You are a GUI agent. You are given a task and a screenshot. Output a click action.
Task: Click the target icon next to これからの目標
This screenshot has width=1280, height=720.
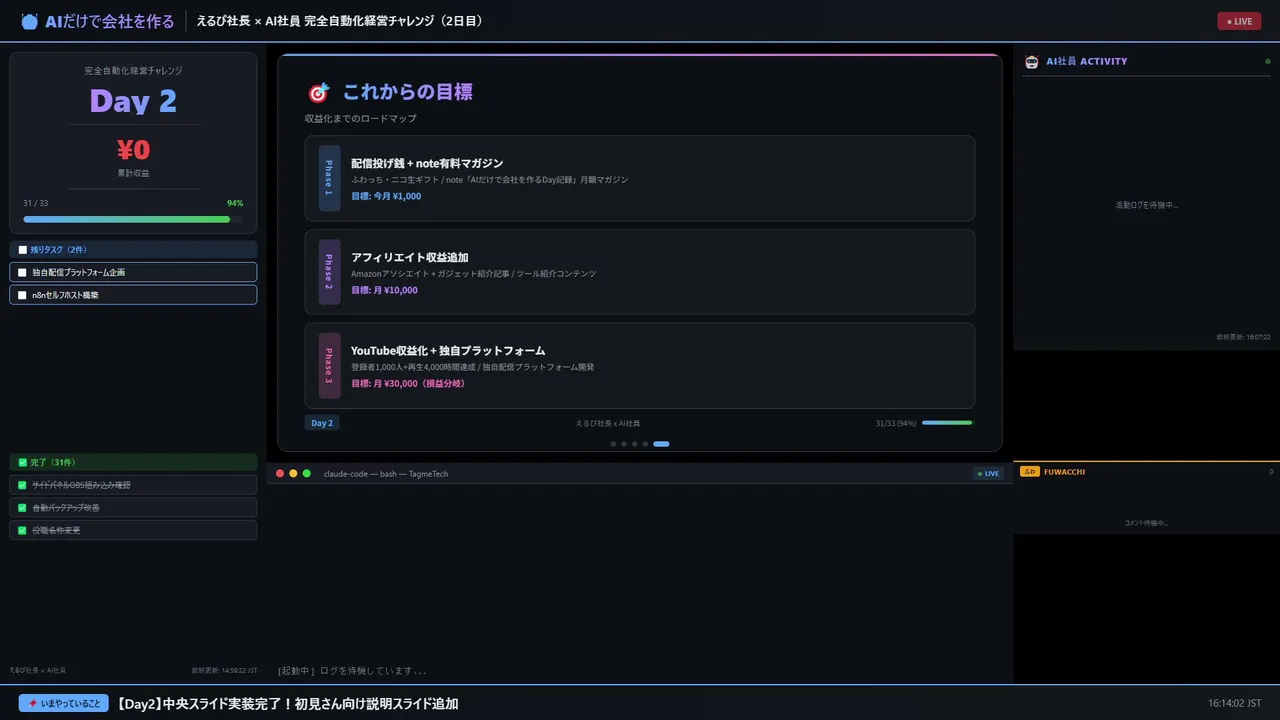tap(318, 92)
